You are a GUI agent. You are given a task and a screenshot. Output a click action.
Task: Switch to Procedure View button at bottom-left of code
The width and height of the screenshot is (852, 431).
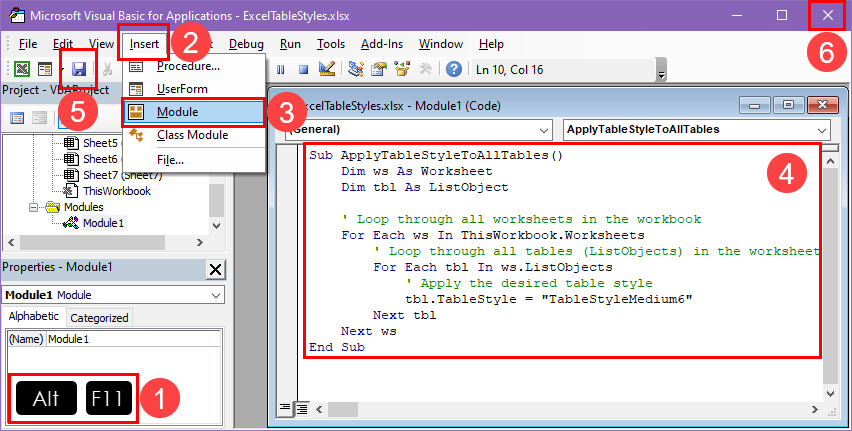pyautogui.click(x=285, y=408)
